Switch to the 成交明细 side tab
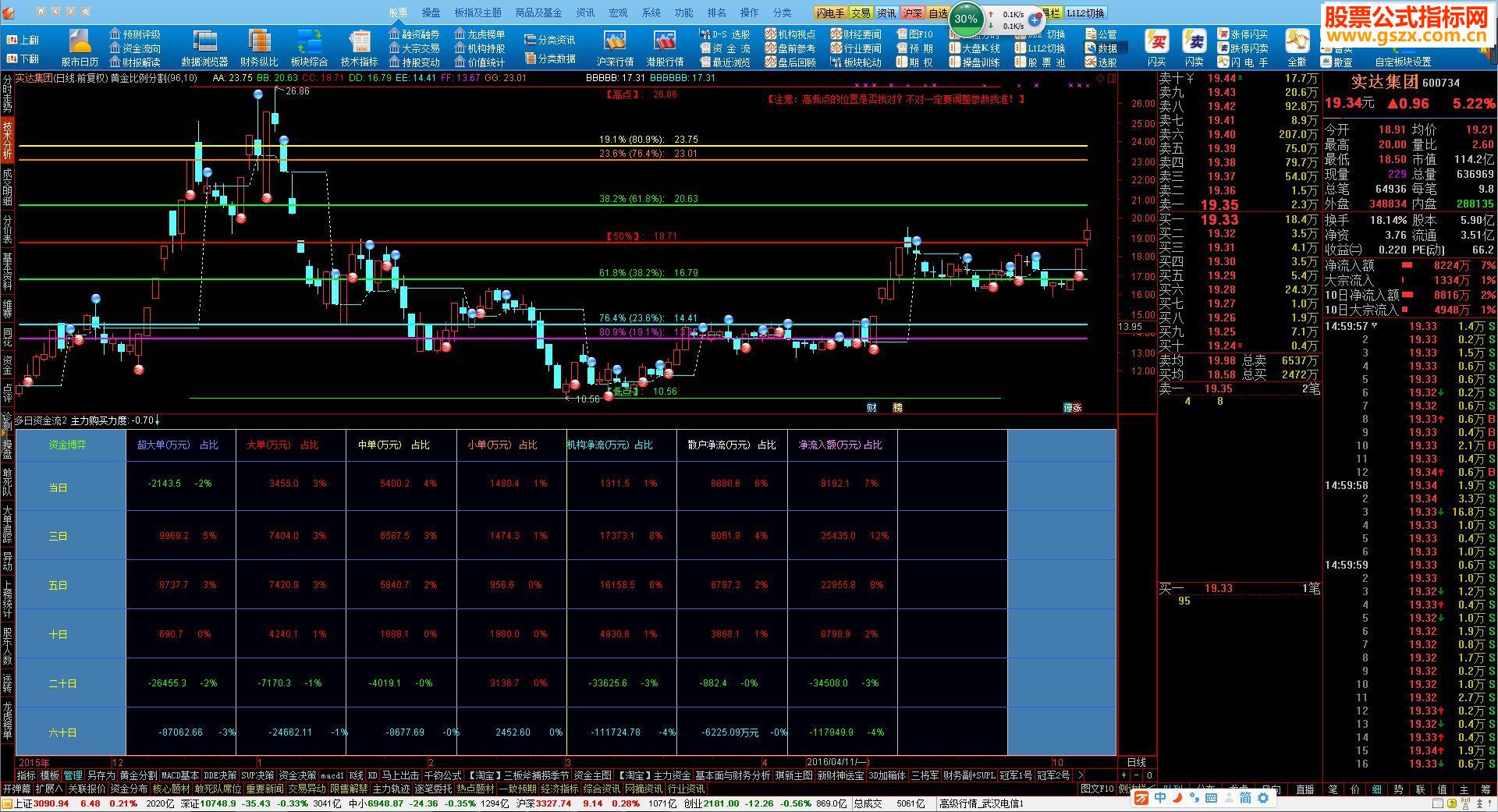Viewport: 1498px width, 812px height. click(7, 186)
